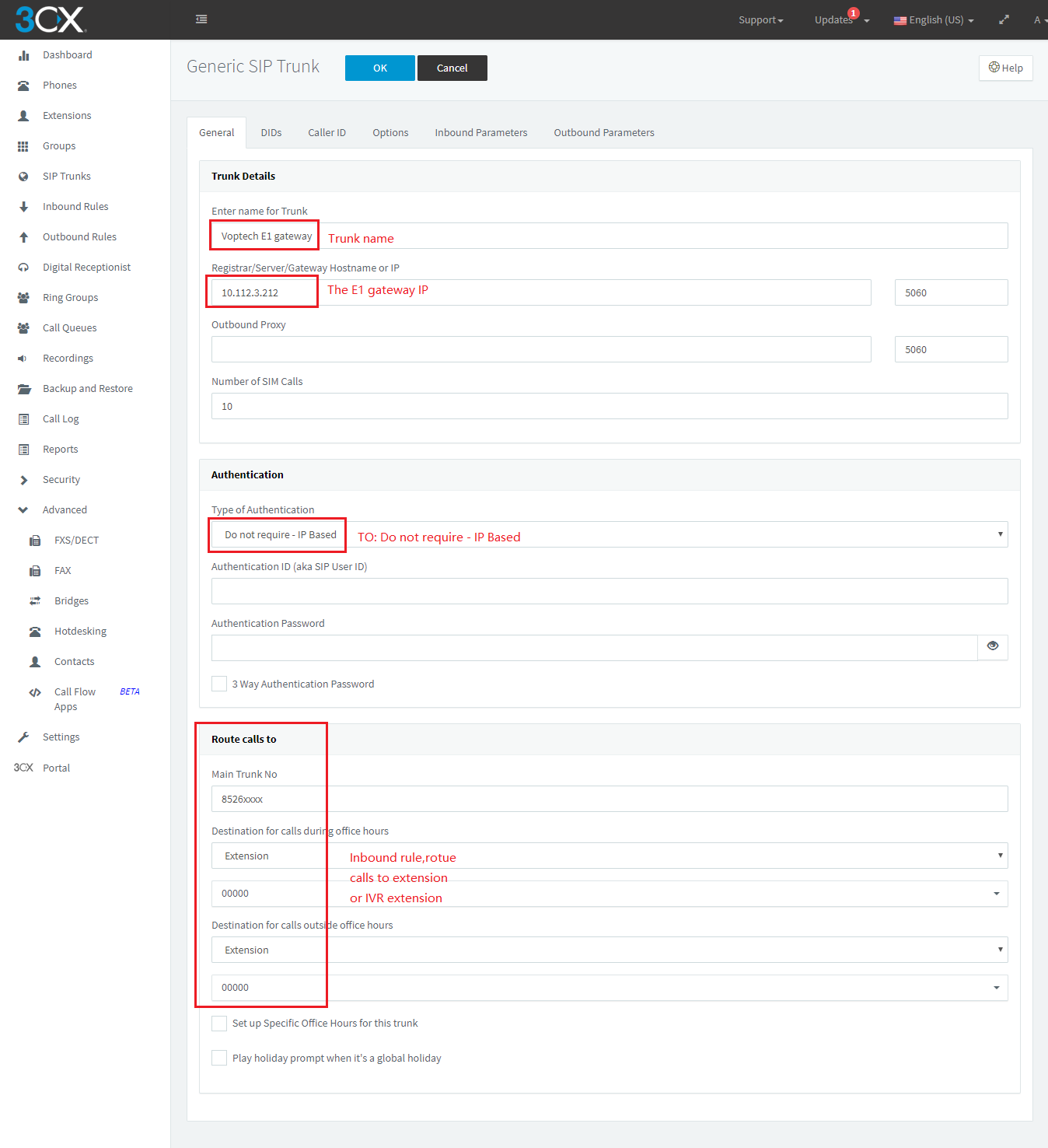This screenshot has width=1048, height=1148.
Task: Open Digital Receptionist
Action: click(x=86, y=268)
